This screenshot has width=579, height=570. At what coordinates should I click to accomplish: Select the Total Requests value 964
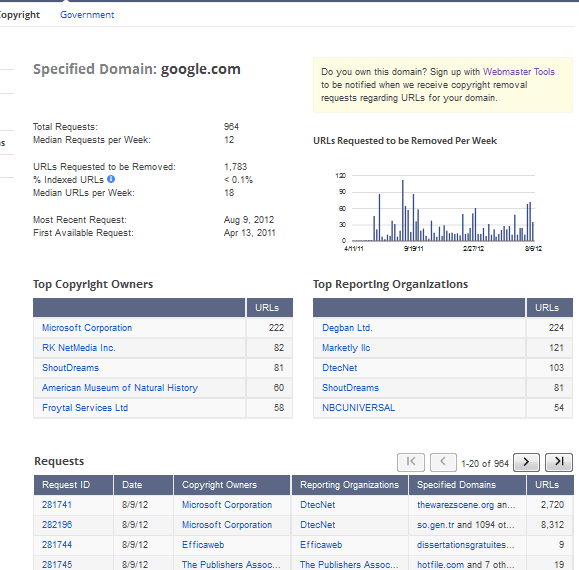click(x=231, y=127)
